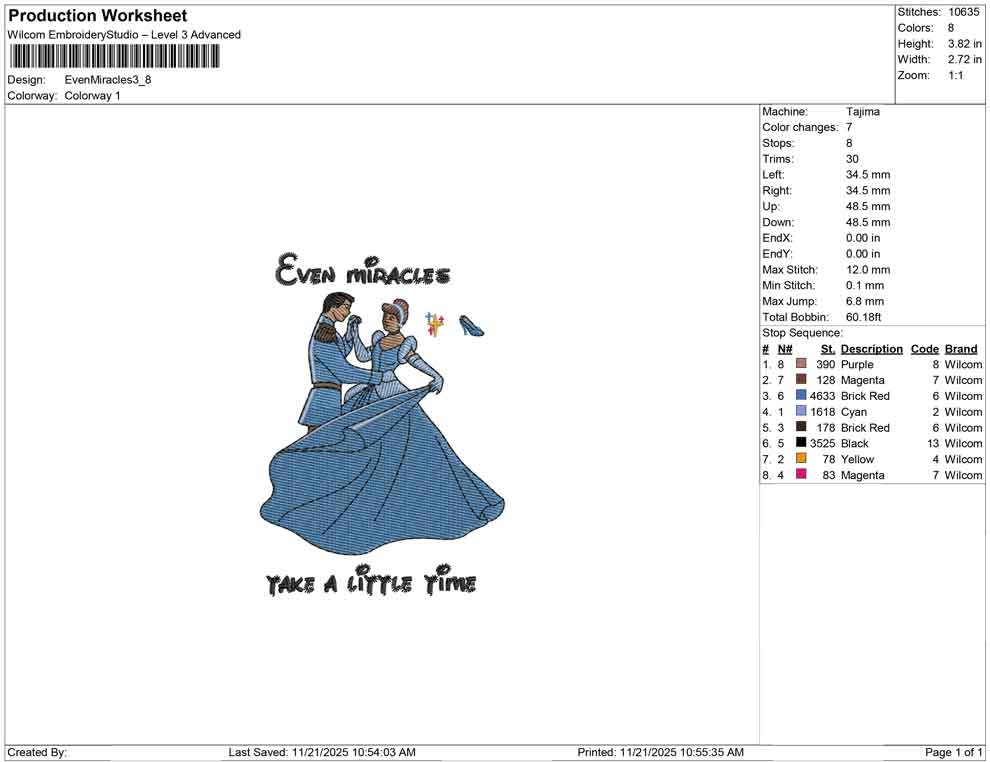Select the Width value 2.72 in

[x=964, y=59]
